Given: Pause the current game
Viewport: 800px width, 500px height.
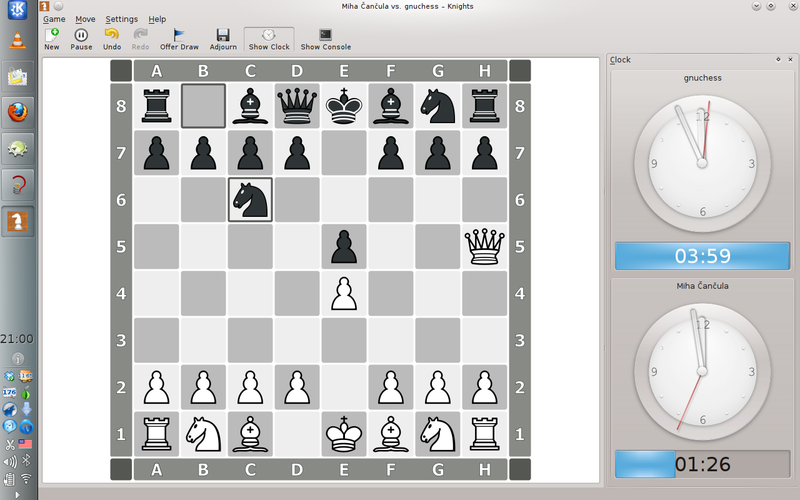Looking at the screenshot, I should click(81, 39).
